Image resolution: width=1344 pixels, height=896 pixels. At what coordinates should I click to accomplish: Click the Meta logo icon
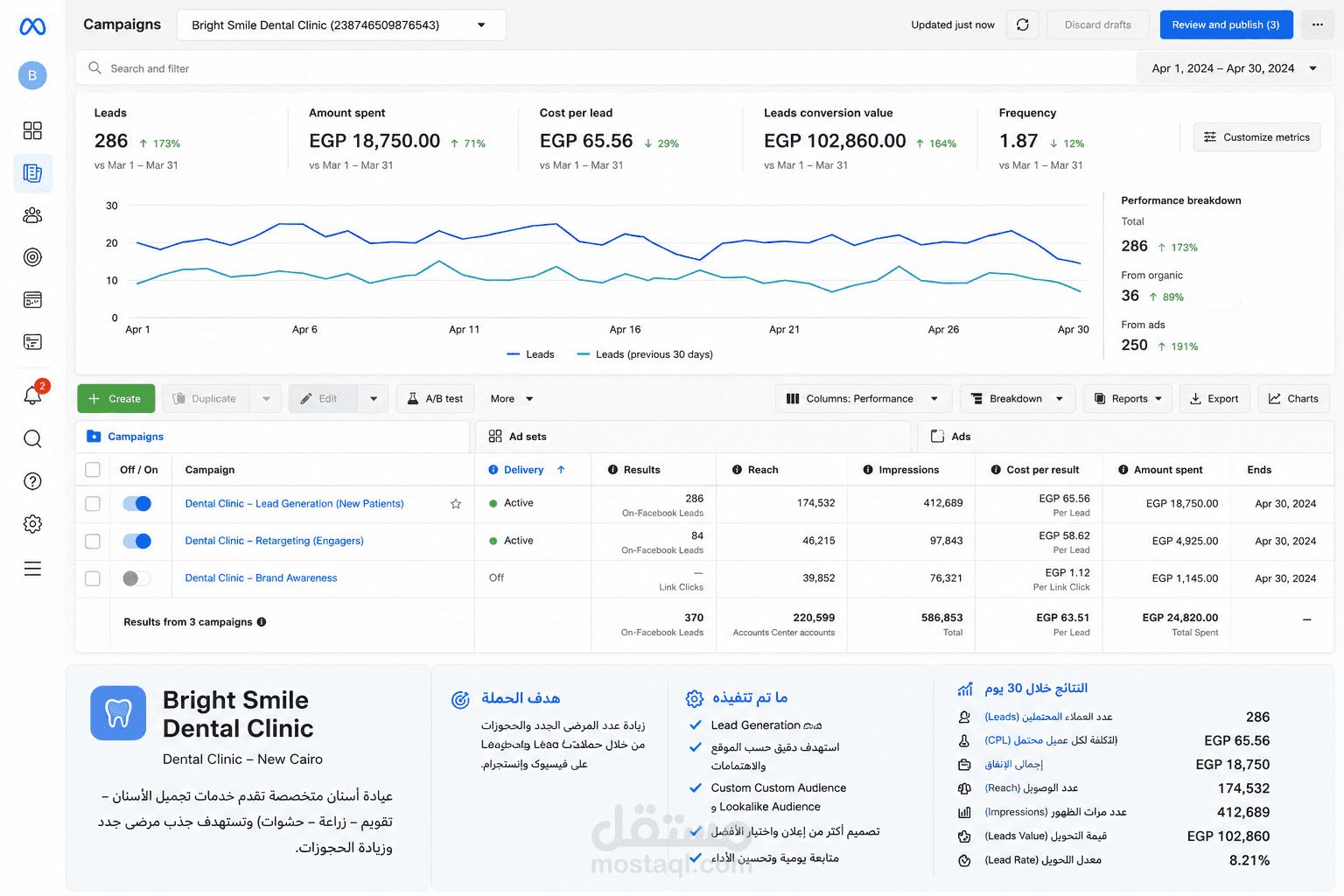pyautogui.click(x=32, y=27)
